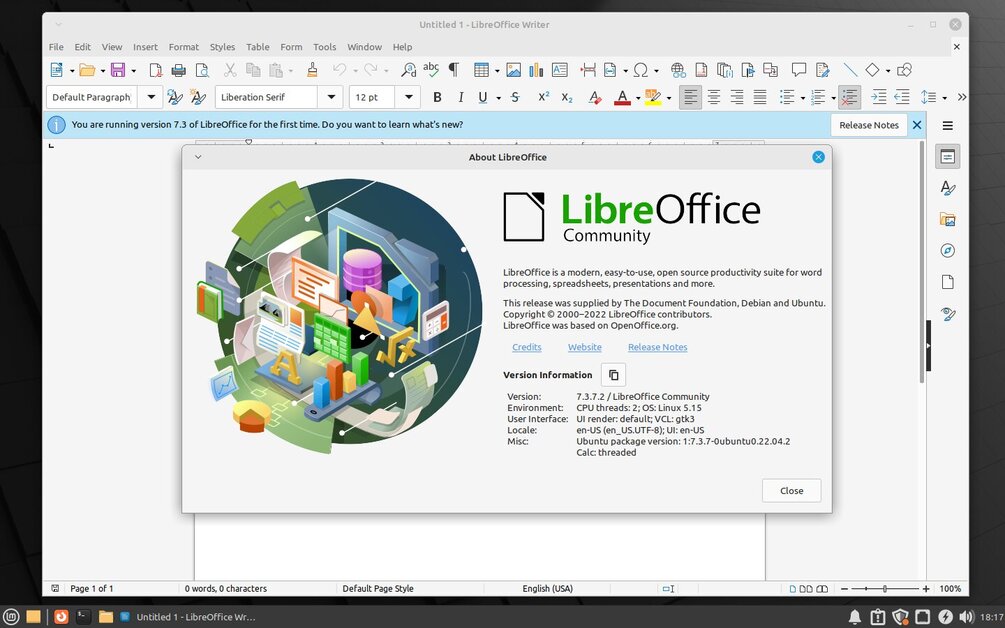This screenshot has height=628, width=1005.
Task: Open Highlighting Color dropdown arrow
Action: pyautogui.click(x=669, y=98)
